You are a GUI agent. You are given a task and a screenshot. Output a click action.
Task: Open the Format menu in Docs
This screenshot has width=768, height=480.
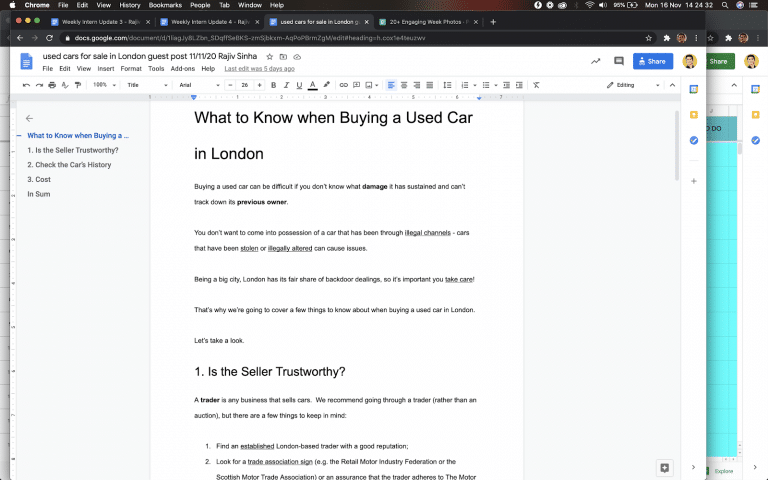131,69
